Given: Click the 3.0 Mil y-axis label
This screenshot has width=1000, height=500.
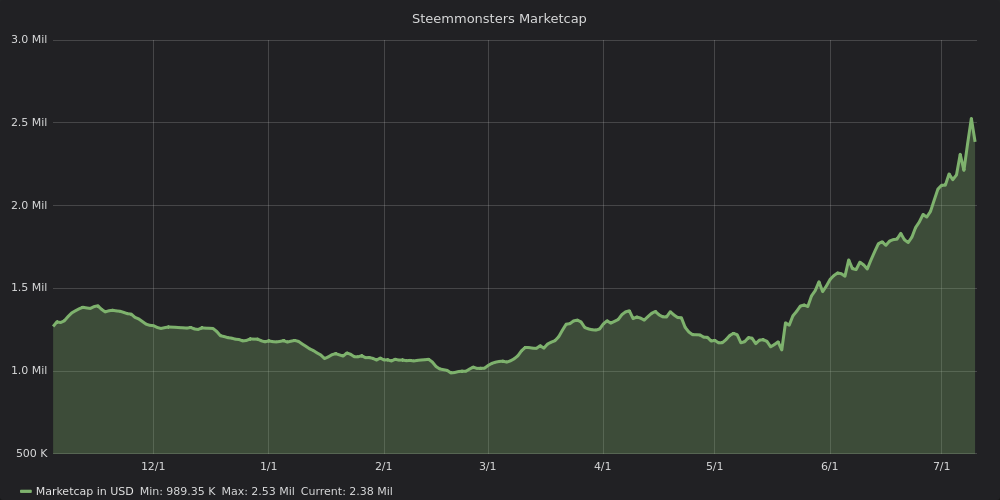Looking at the screenshot, I should pos(29,40).
